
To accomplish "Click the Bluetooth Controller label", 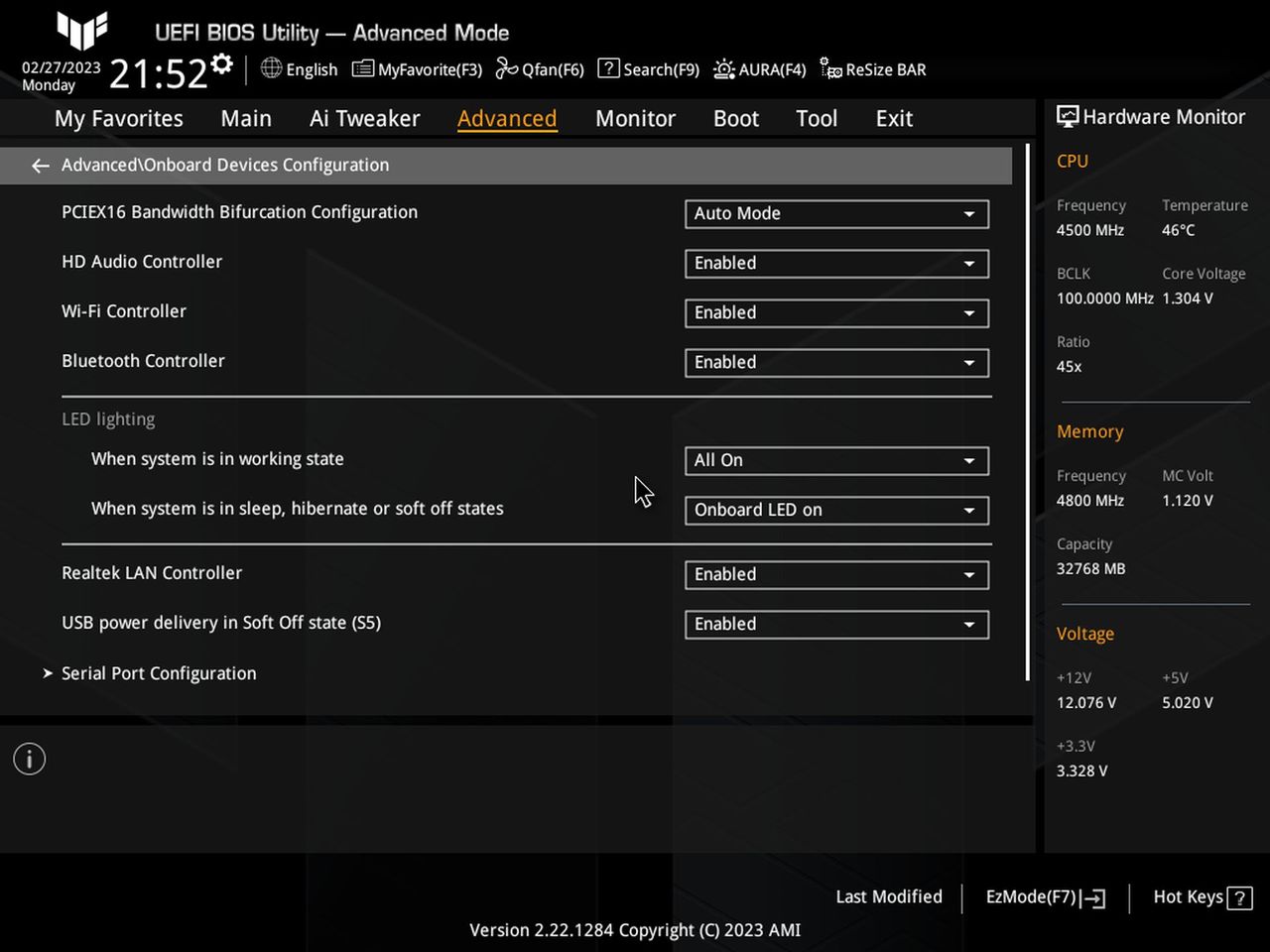I will [143, 361].
